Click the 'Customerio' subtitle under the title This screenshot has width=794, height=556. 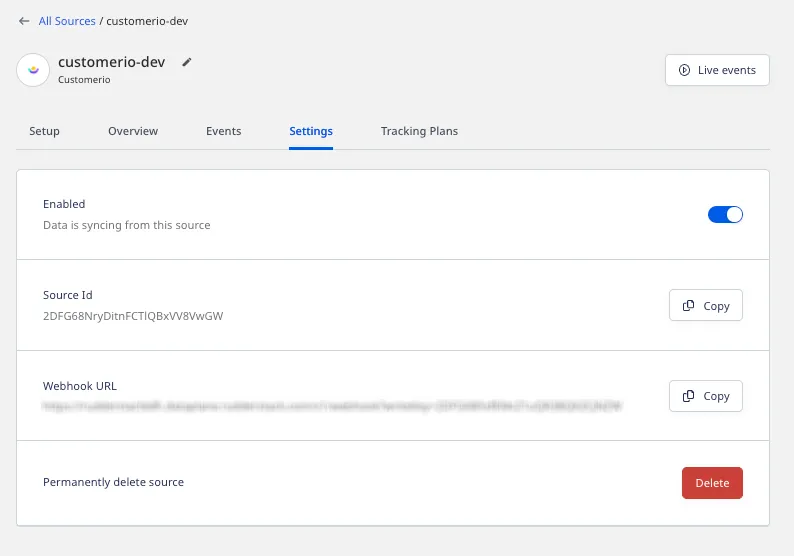point(84,80)
